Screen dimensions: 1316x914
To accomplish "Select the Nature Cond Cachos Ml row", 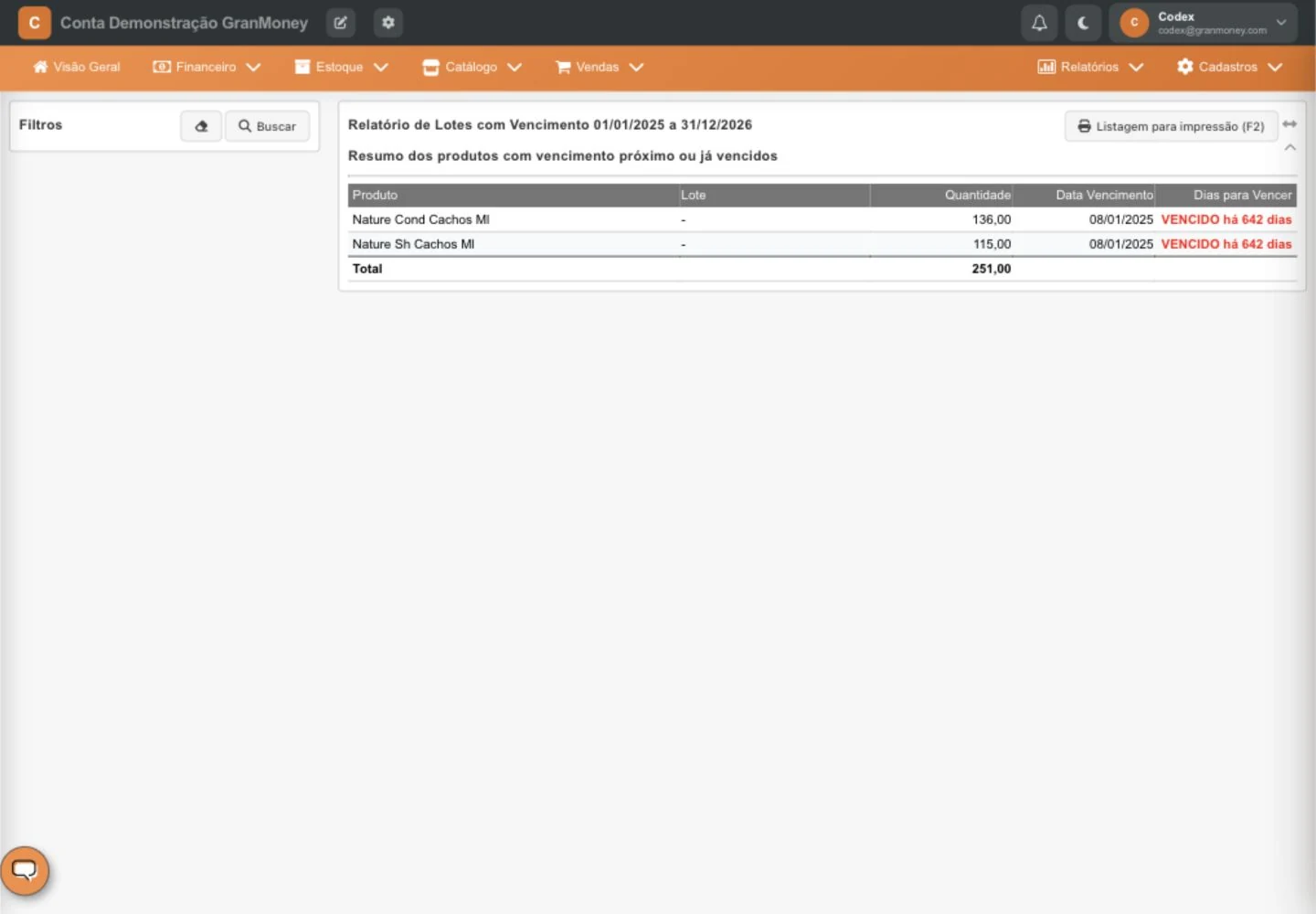I will pyautogui.click(x=822, y=219).
